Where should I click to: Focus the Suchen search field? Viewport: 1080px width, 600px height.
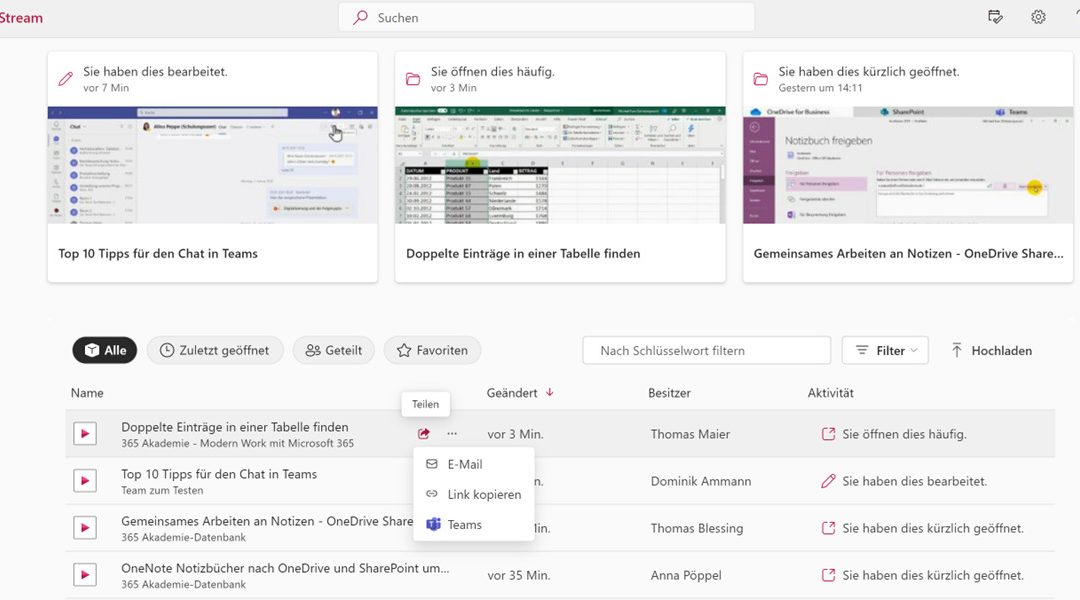coord(546,17)
